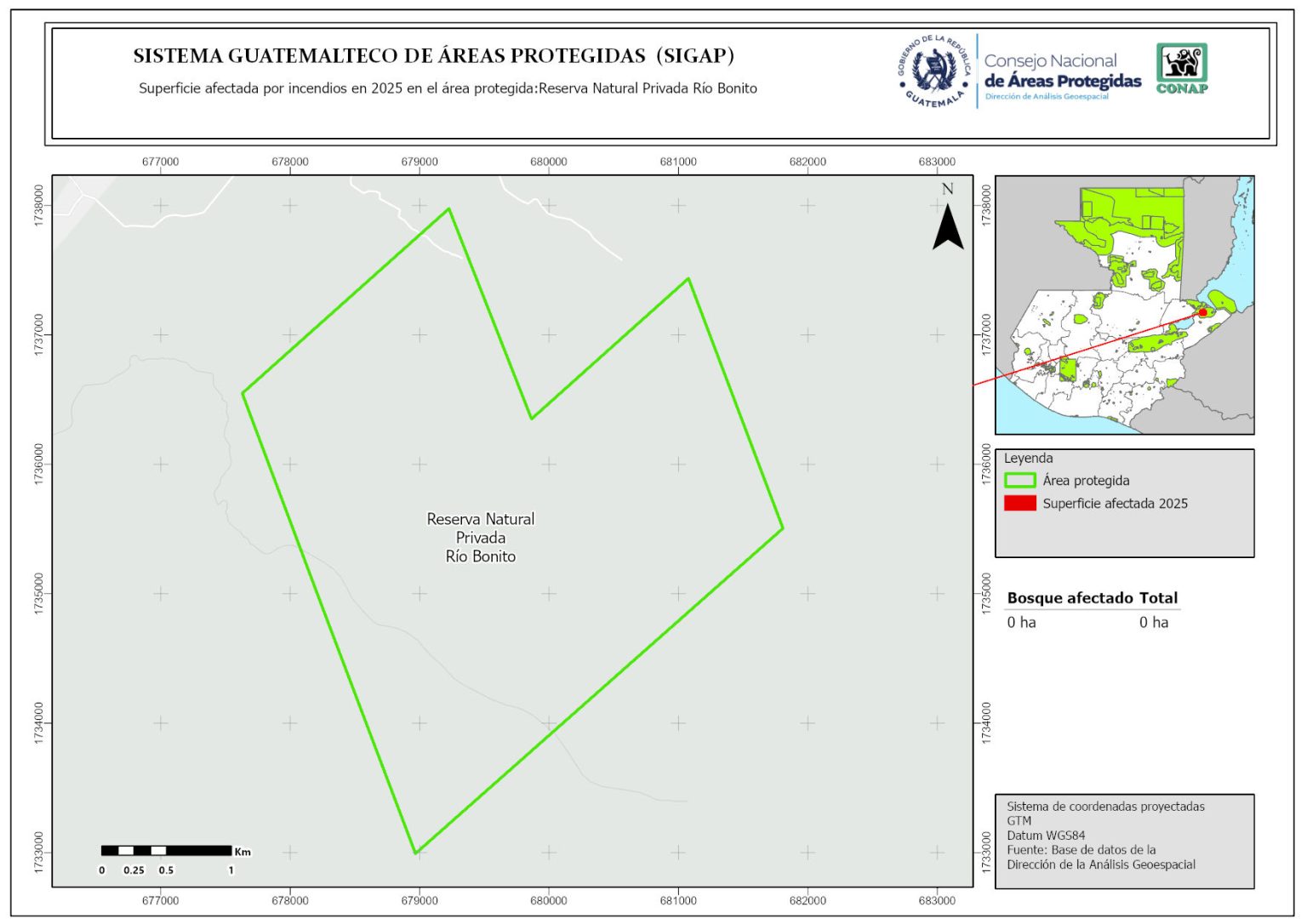Click the 0 ha value under Bosque afectado
The width and height of the screenshot is (1307, 924).
pyautogui.click(x=1021, y=623)
